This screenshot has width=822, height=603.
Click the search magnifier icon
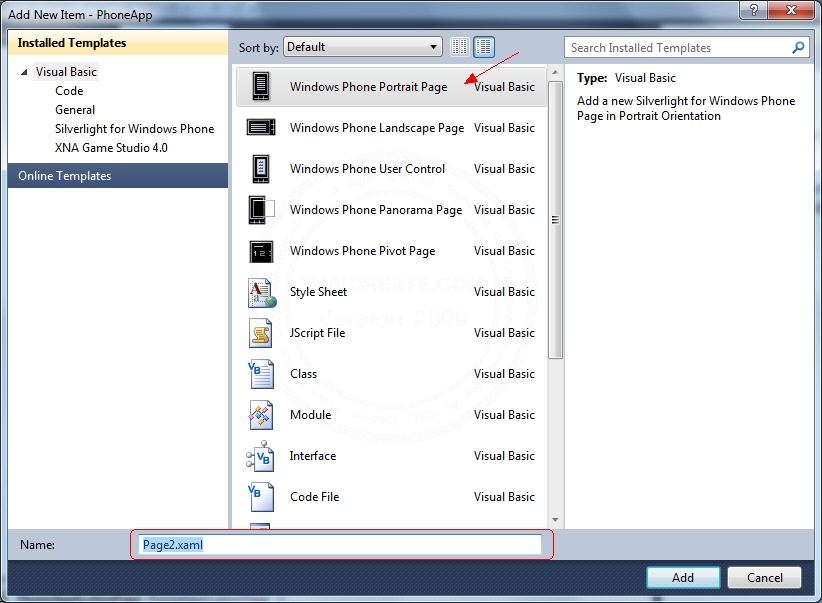(x=798, y=48)
